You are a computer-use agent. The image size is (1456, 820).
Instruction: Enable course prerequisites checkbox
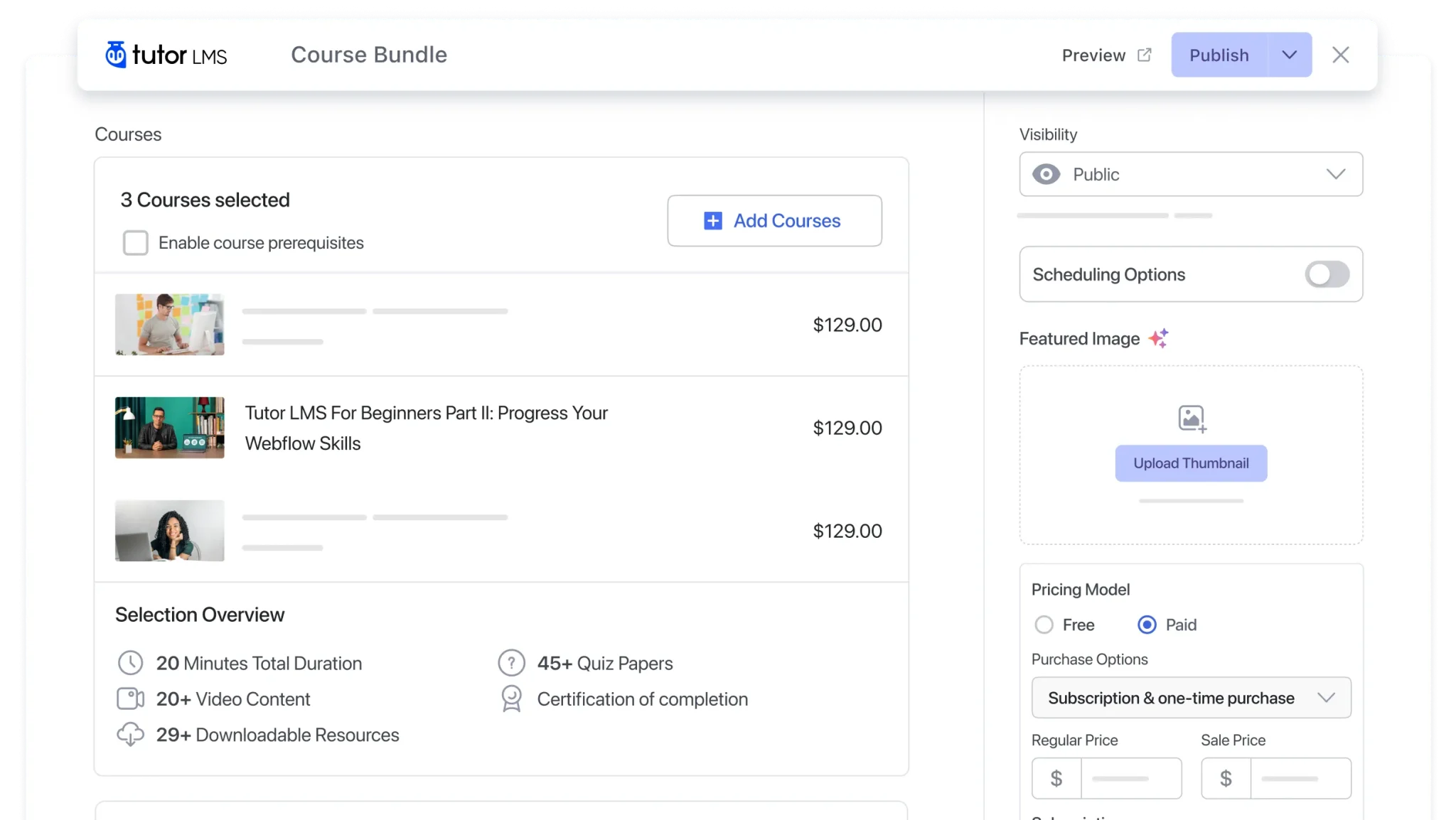[x=135, y=243]
